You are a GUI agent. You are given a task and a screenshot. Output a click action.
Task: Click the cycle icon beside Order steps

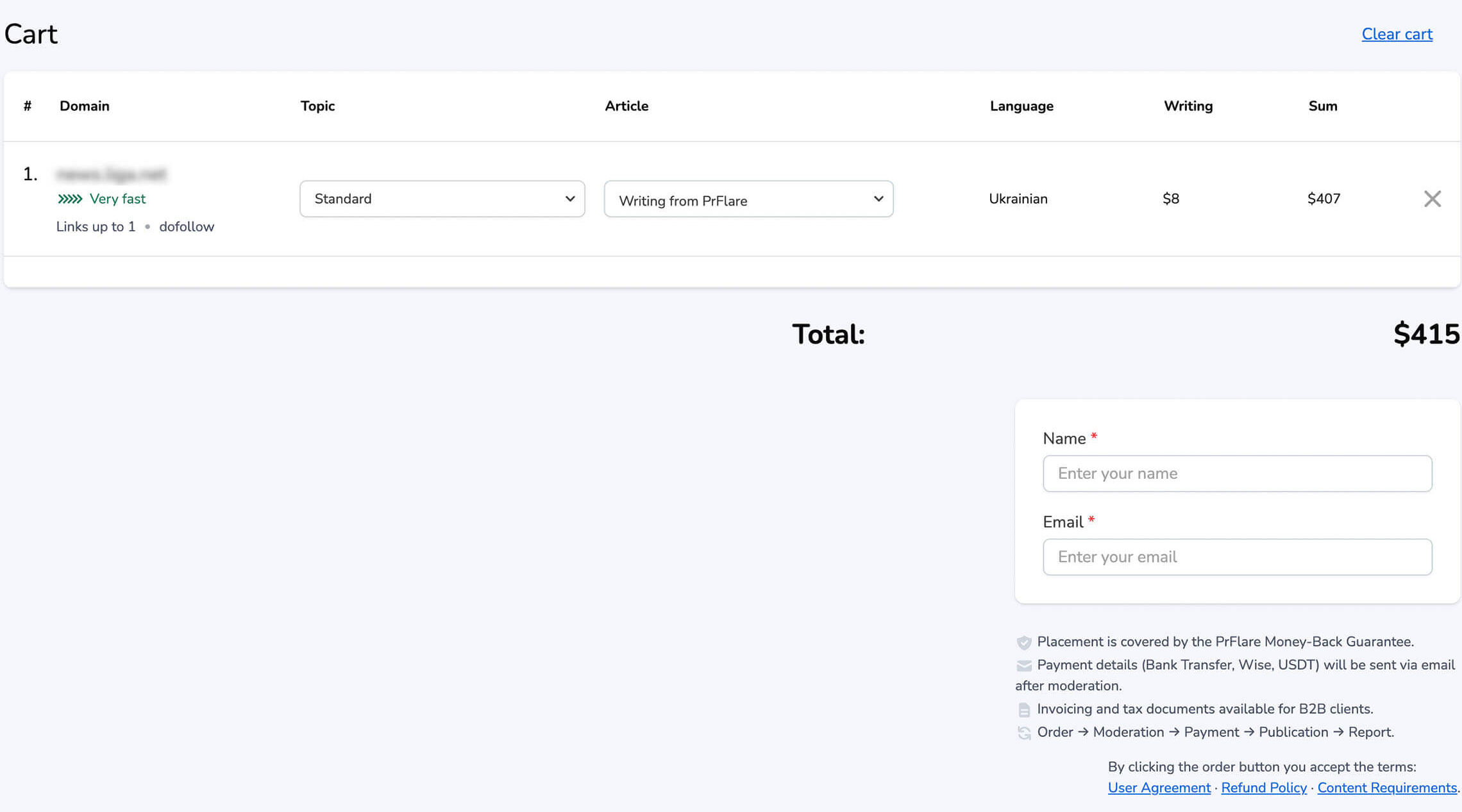click(x=1024, y=733)
